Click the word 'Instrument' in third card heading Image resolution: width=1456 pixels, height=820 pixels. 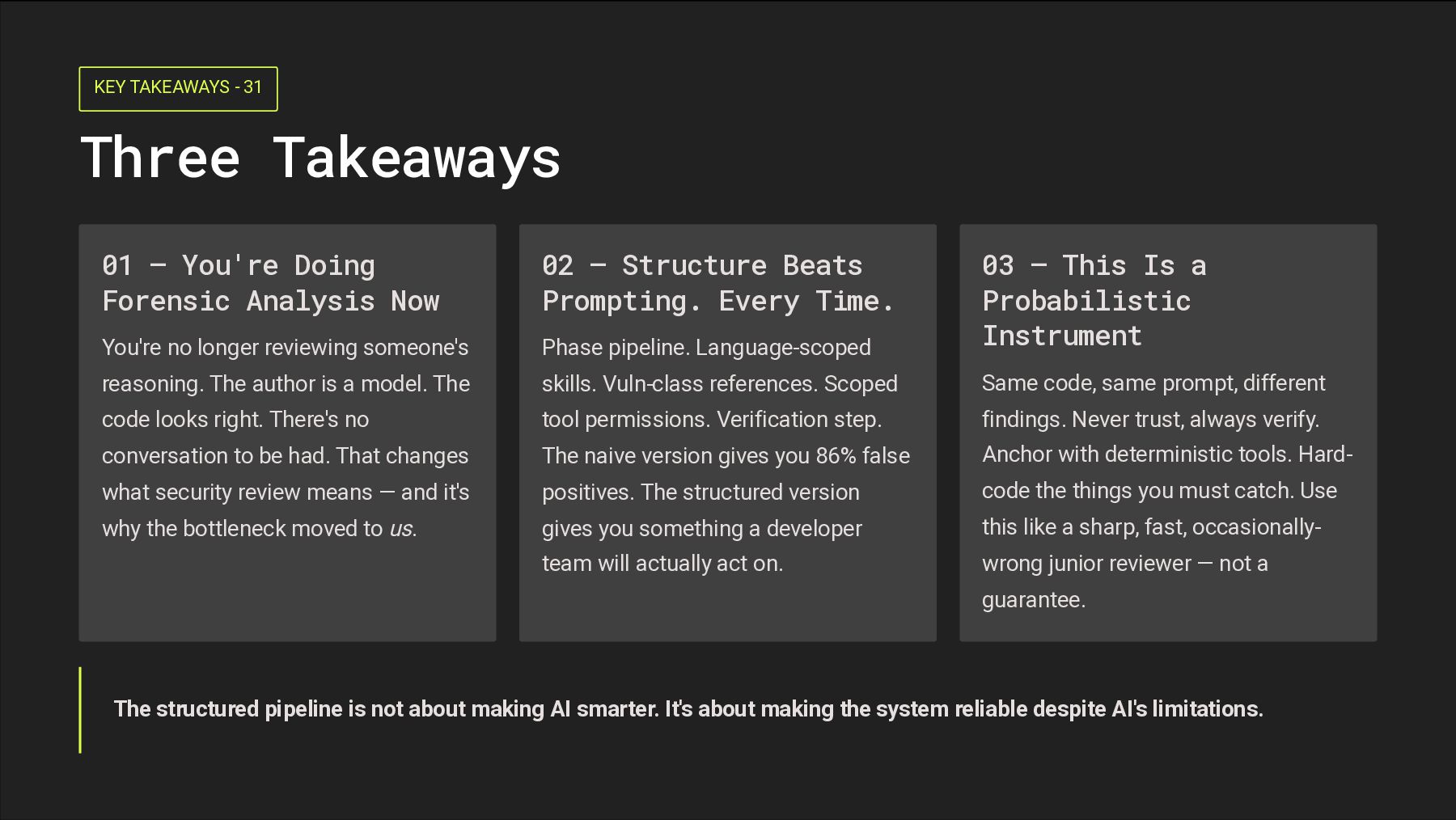tap(1062, 336)
